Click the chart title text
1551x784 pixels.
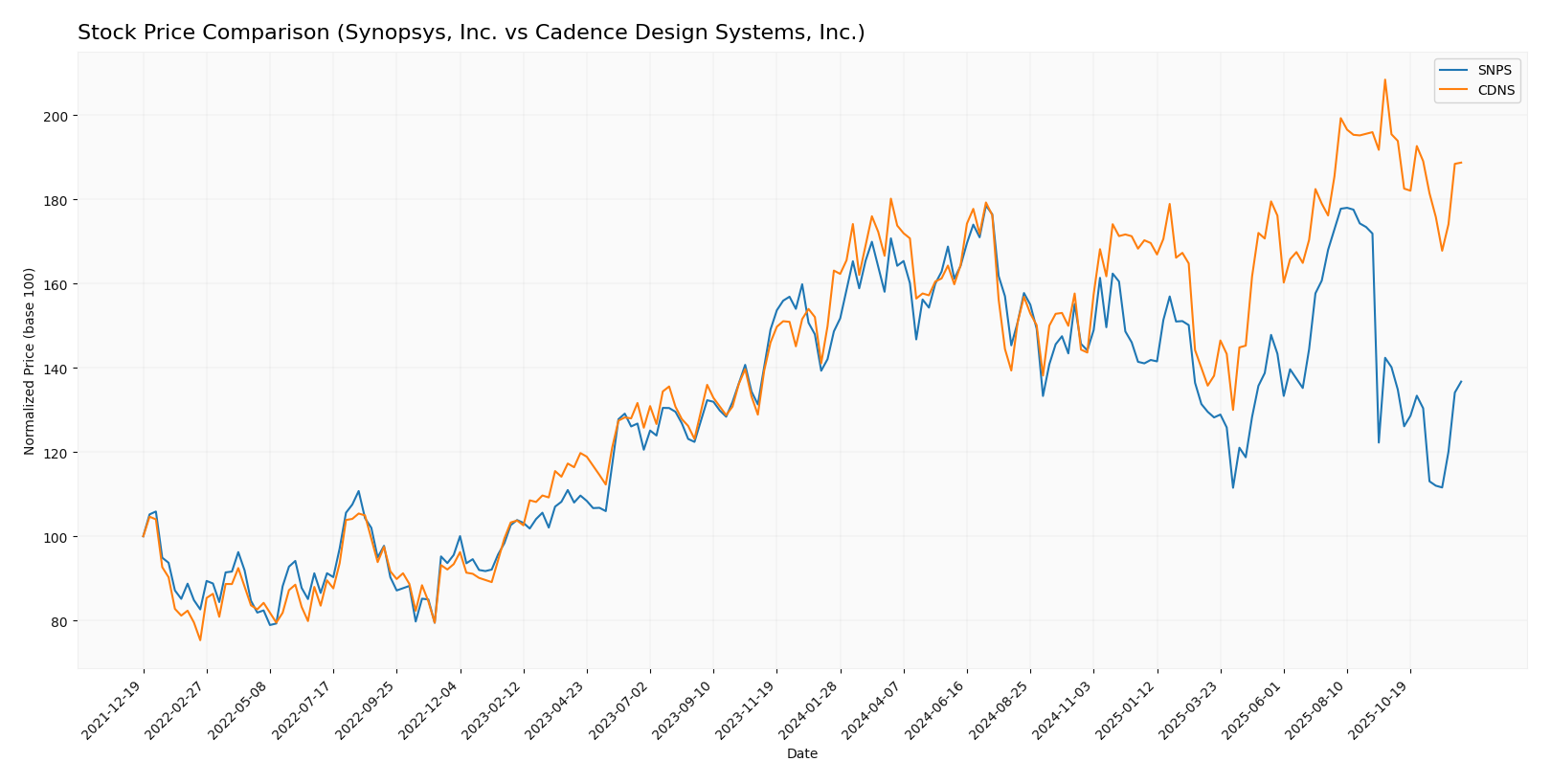(x=471, y=34)
